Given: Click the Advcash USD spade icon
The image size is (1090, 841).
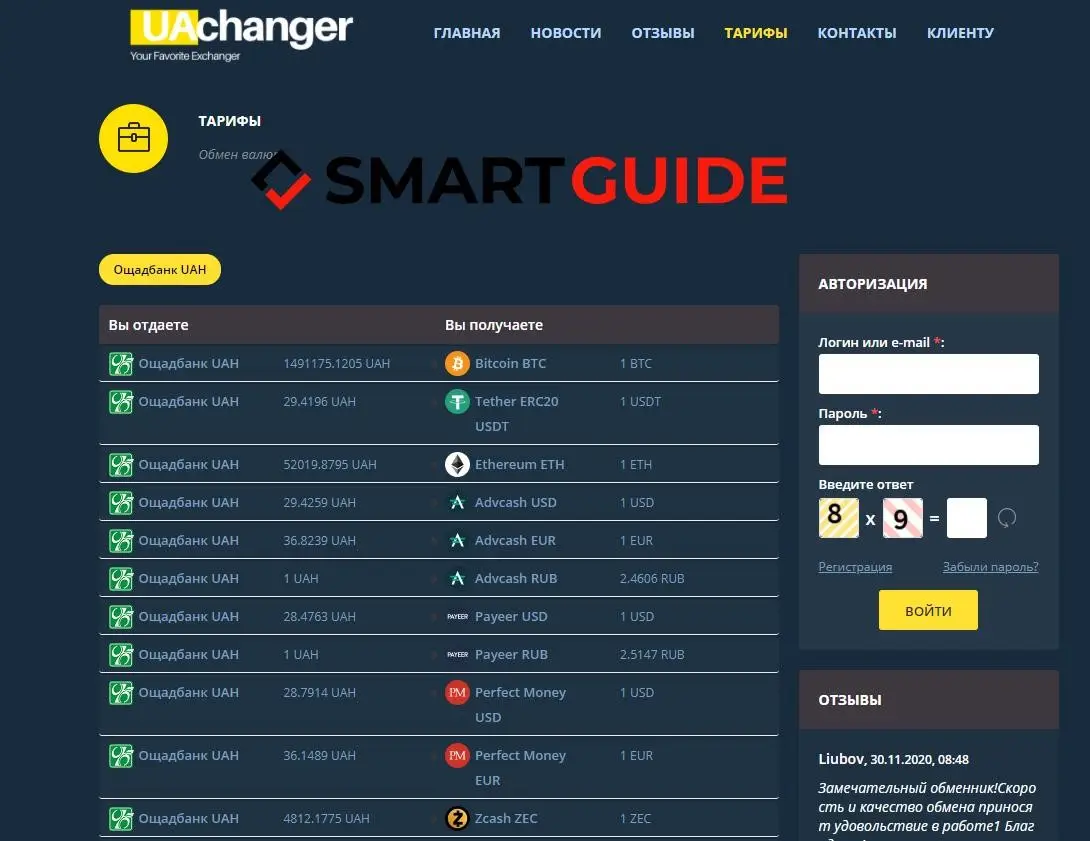Looking at the screenshot, I should (x=457, y=502).
